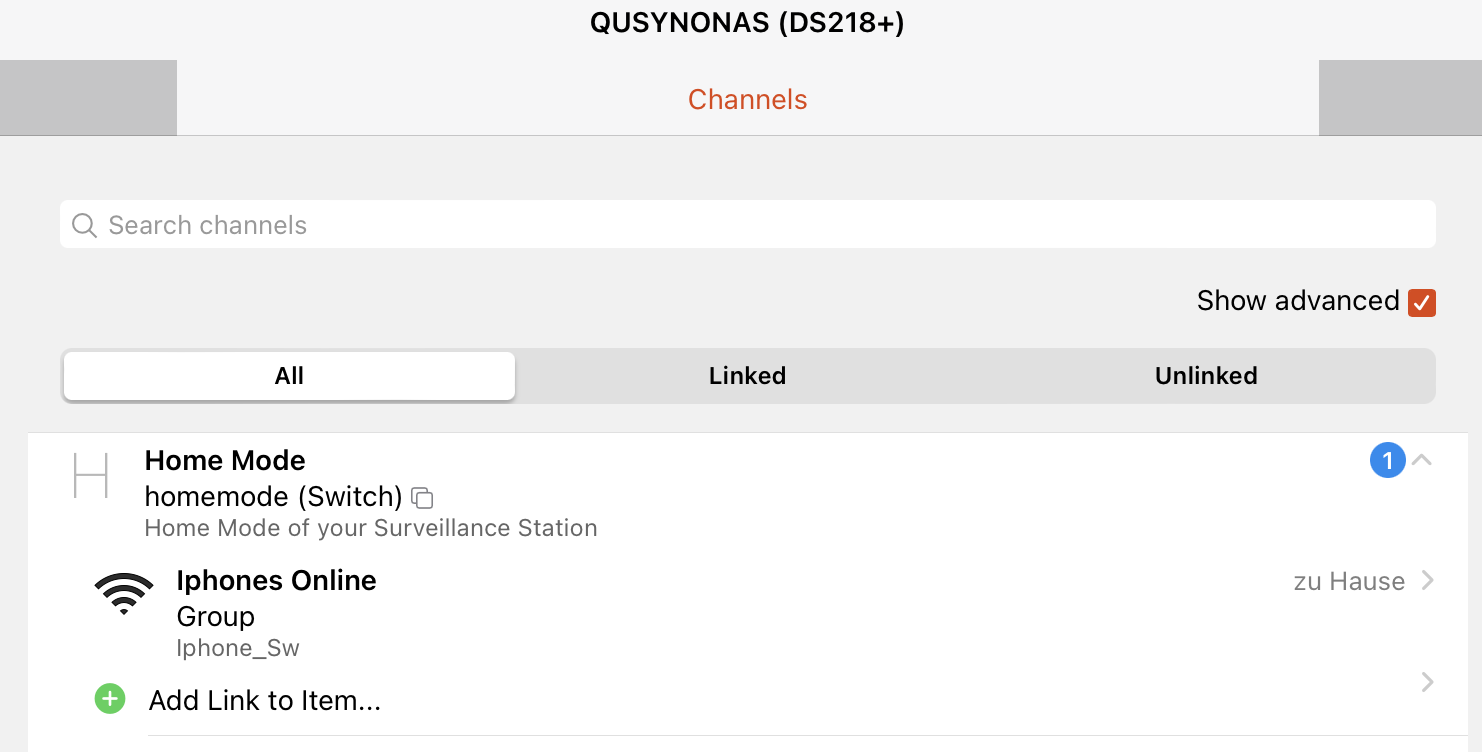Click the copy icon next to homemode (Switch)
1482x752 pixels.
pos(423,497)
